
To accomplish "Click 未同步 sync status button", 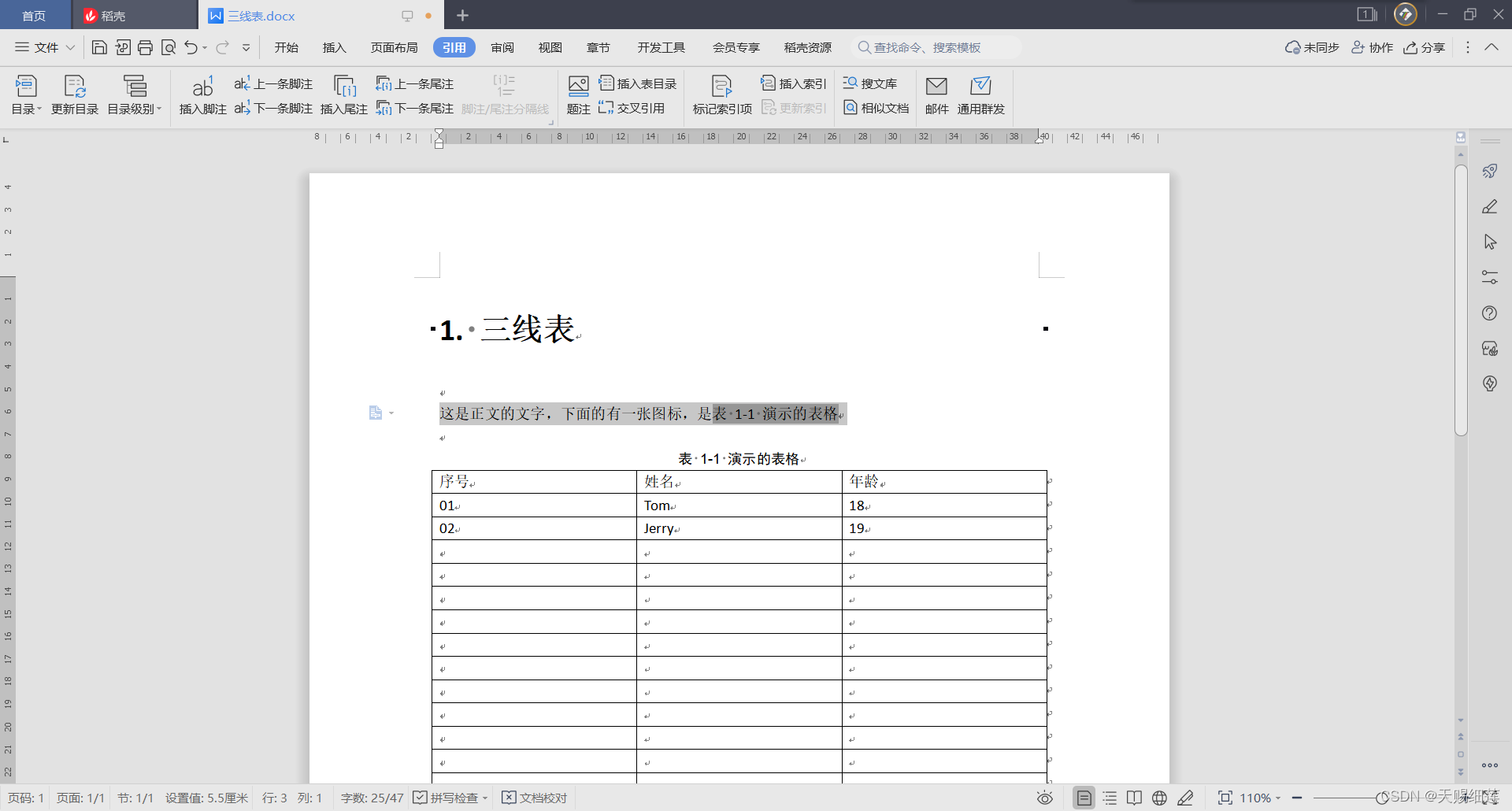I will pyautogui.click(x=1312, y=47).
